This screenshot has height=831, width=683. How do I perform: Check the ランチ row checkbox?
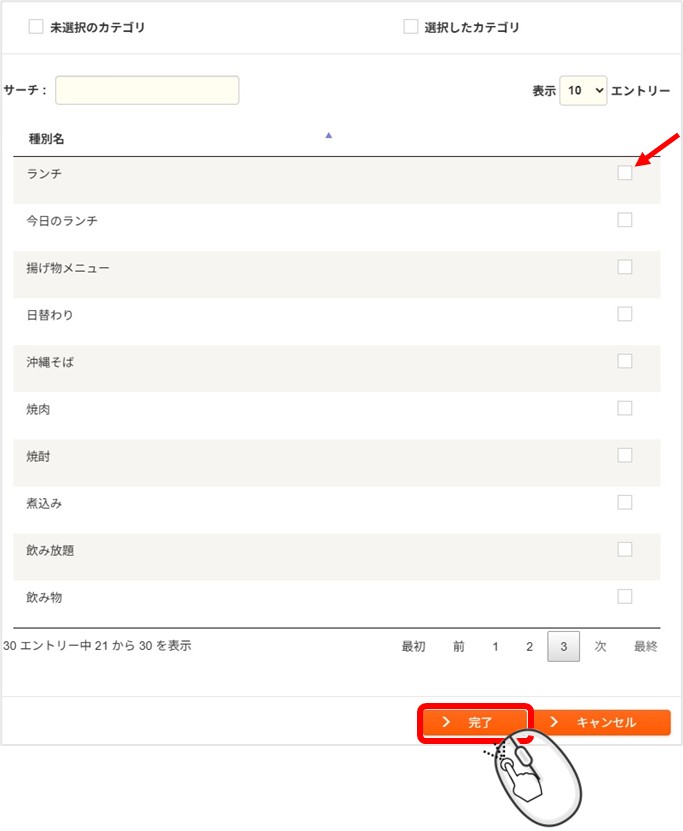coord(625,173)
